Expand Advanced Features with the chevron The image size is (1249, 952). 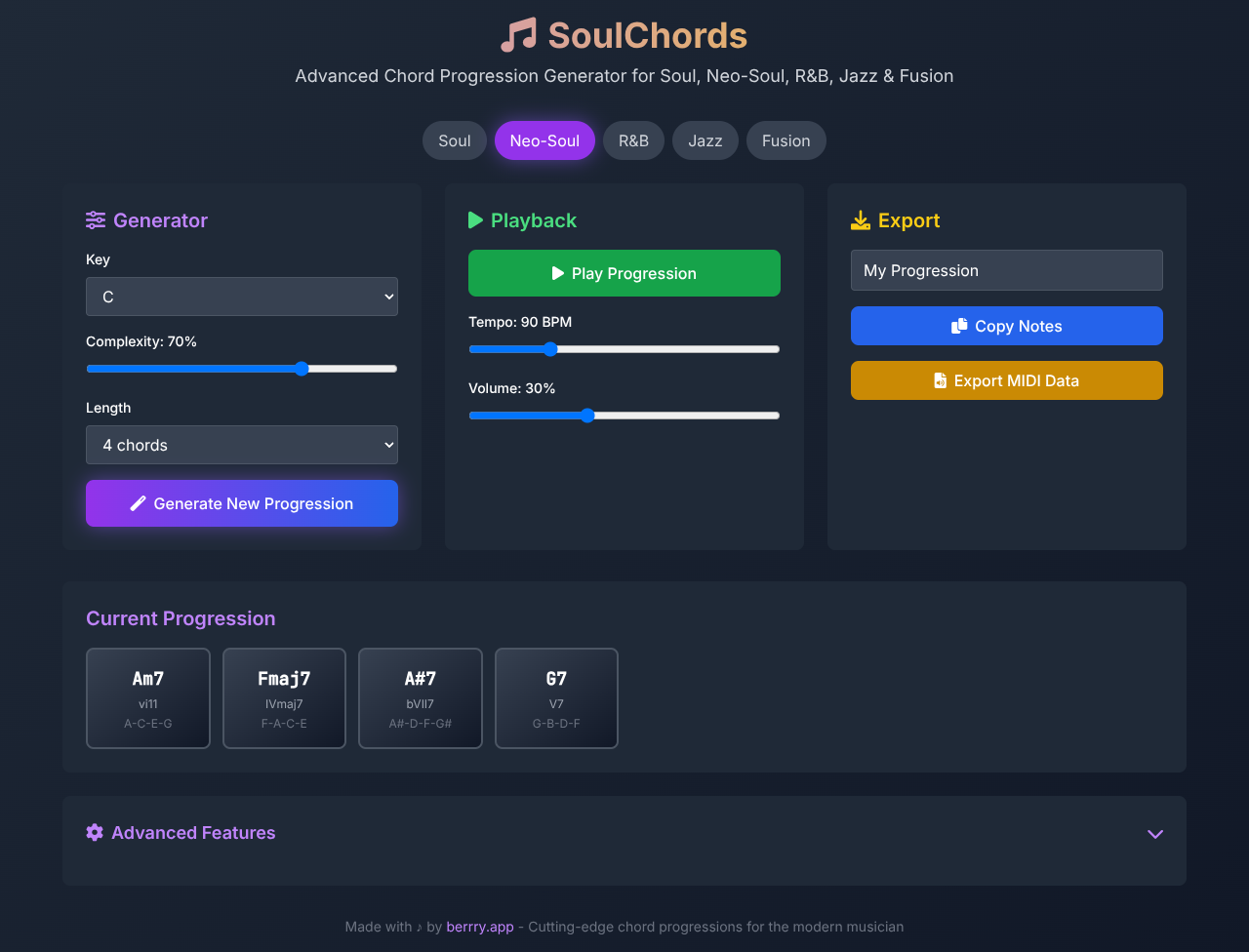(x=1155, y=834)
